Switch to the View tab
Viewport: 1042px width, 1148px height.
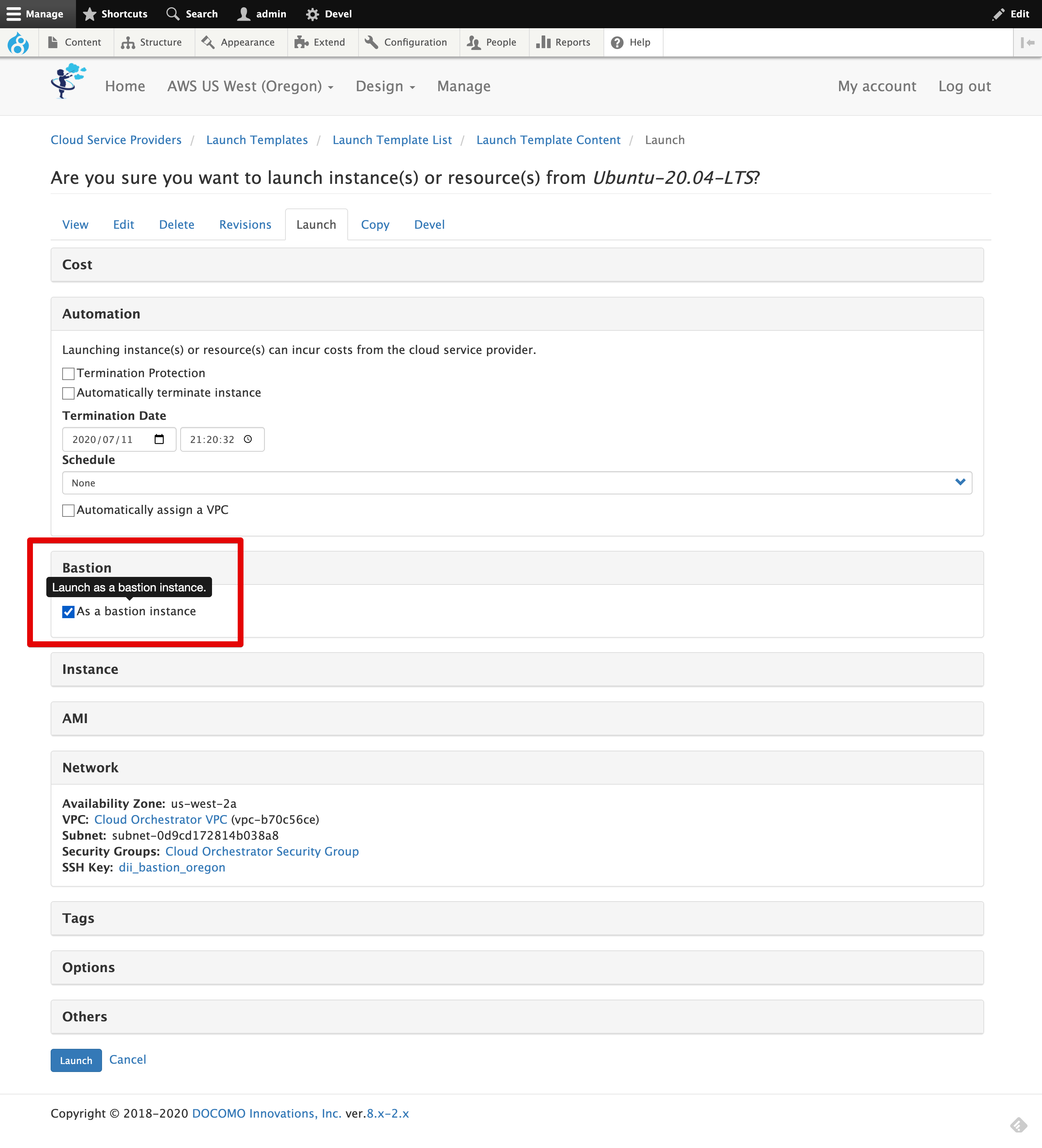pyautogui.click(x=75, y=224)
